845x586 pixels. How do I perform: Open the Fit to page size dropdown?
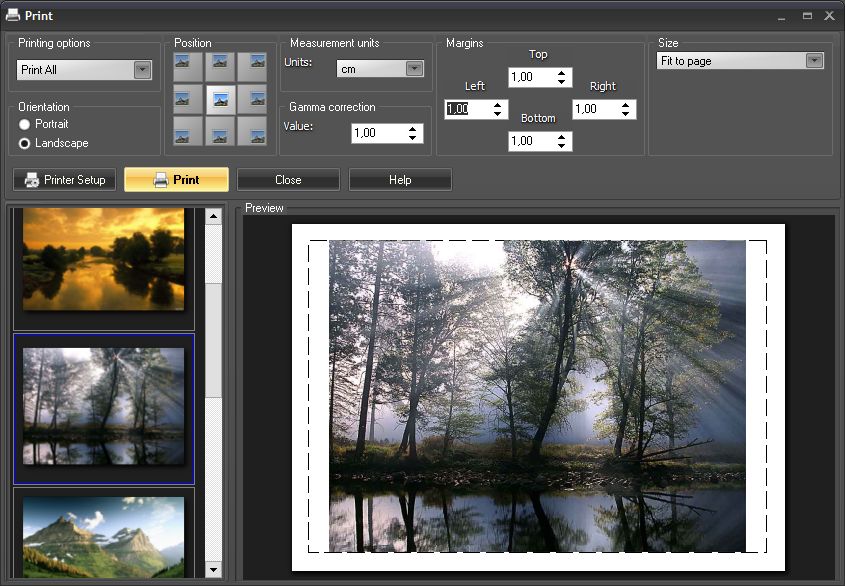(814, 61)
